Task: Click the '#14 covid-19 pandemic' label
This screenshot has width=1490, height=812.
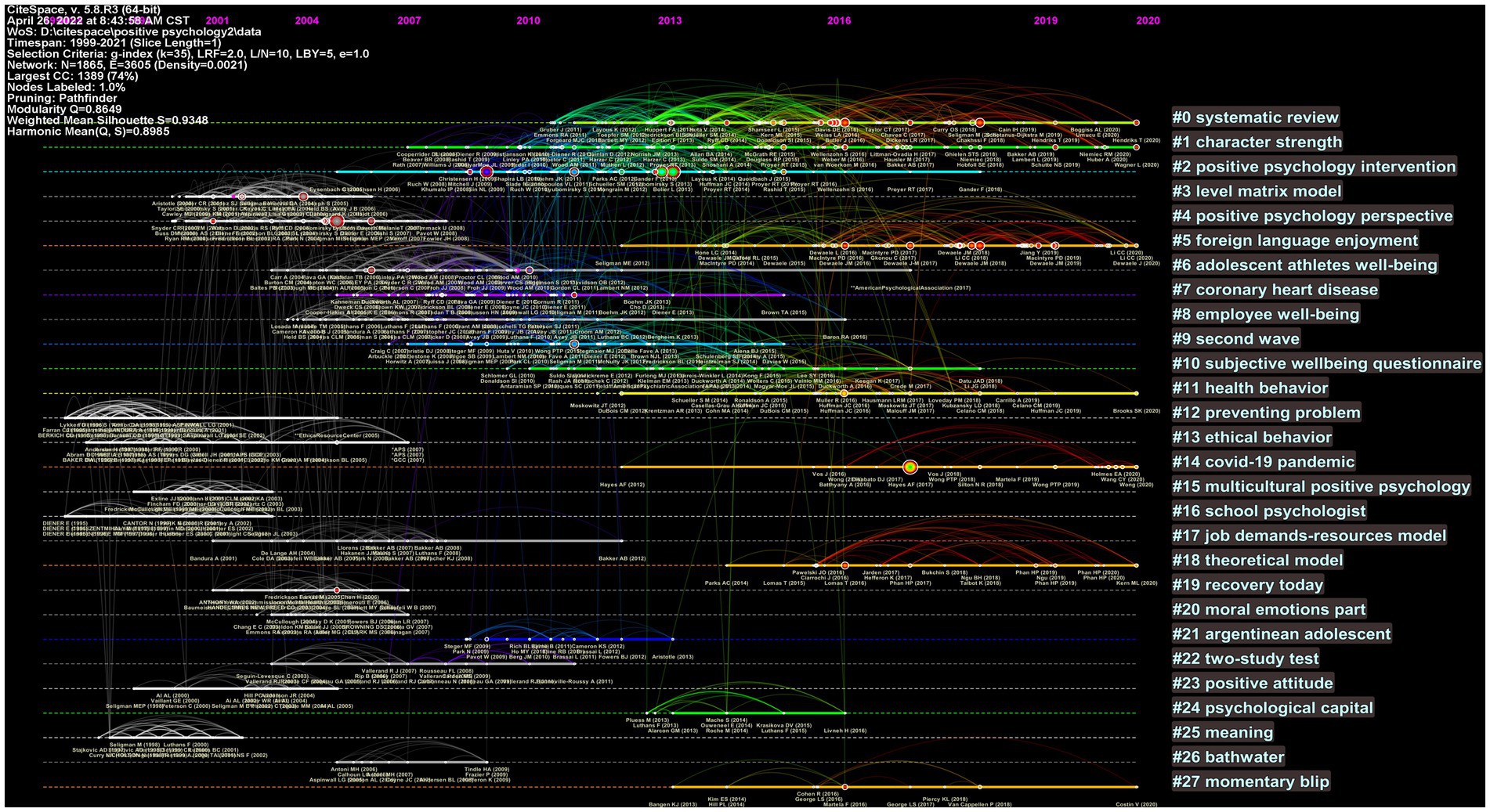Action: click(1263, 461)
